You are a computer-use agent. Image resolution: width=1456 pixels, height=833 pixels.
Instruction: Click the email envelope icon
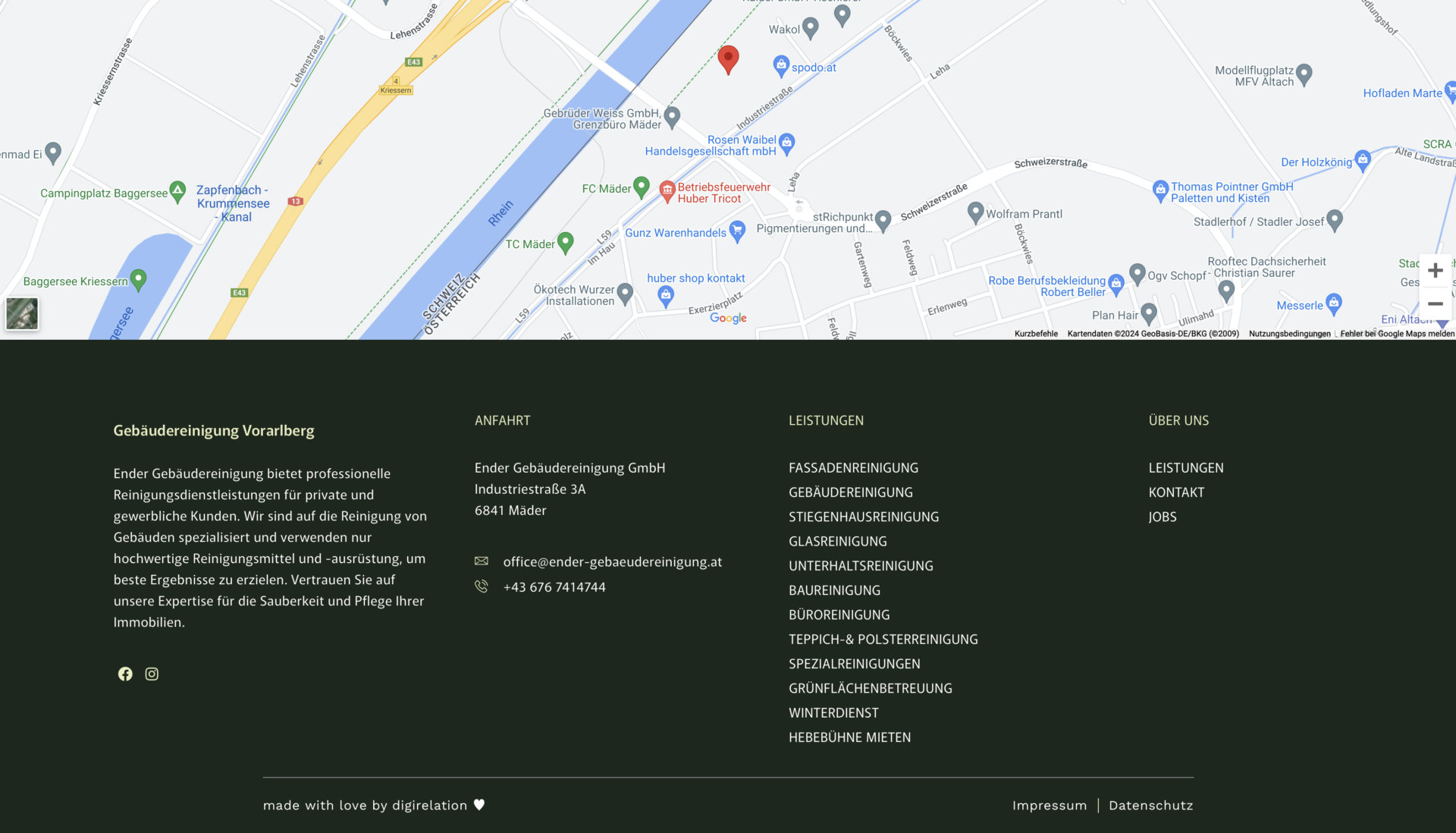click(x=482, y=561)
